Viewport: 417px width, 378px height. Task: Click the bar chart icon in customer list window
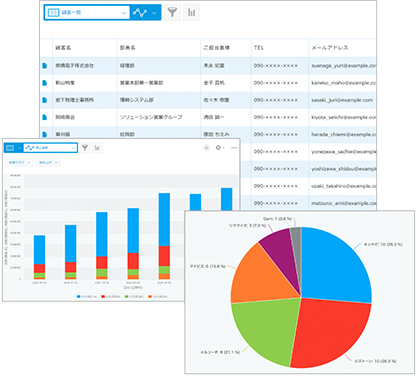point(191,13)
